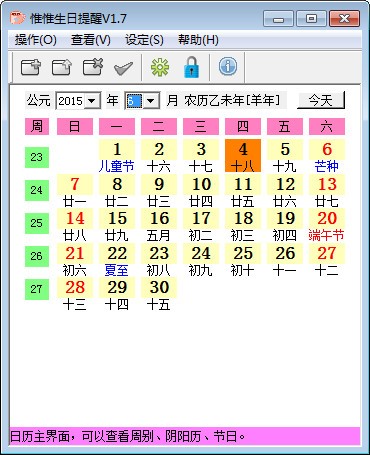The width and height of the screenshot is (370, 455).
Task: Select date 15 with lunar 廿九
Action: pyautogui.click(x=117, y=225)
